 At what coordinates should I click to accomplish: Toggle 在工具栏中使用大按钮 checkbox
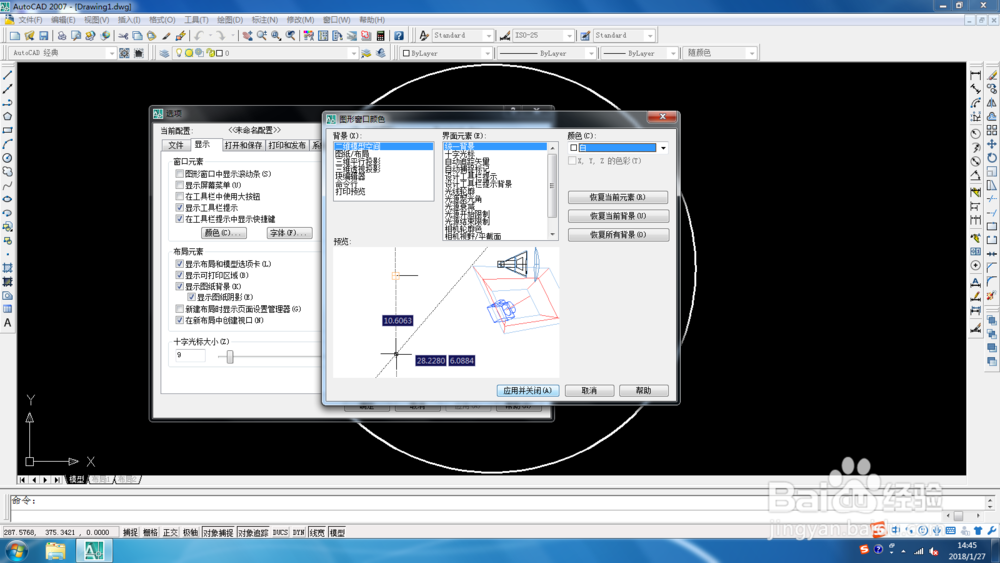click(x=179, y=196)
